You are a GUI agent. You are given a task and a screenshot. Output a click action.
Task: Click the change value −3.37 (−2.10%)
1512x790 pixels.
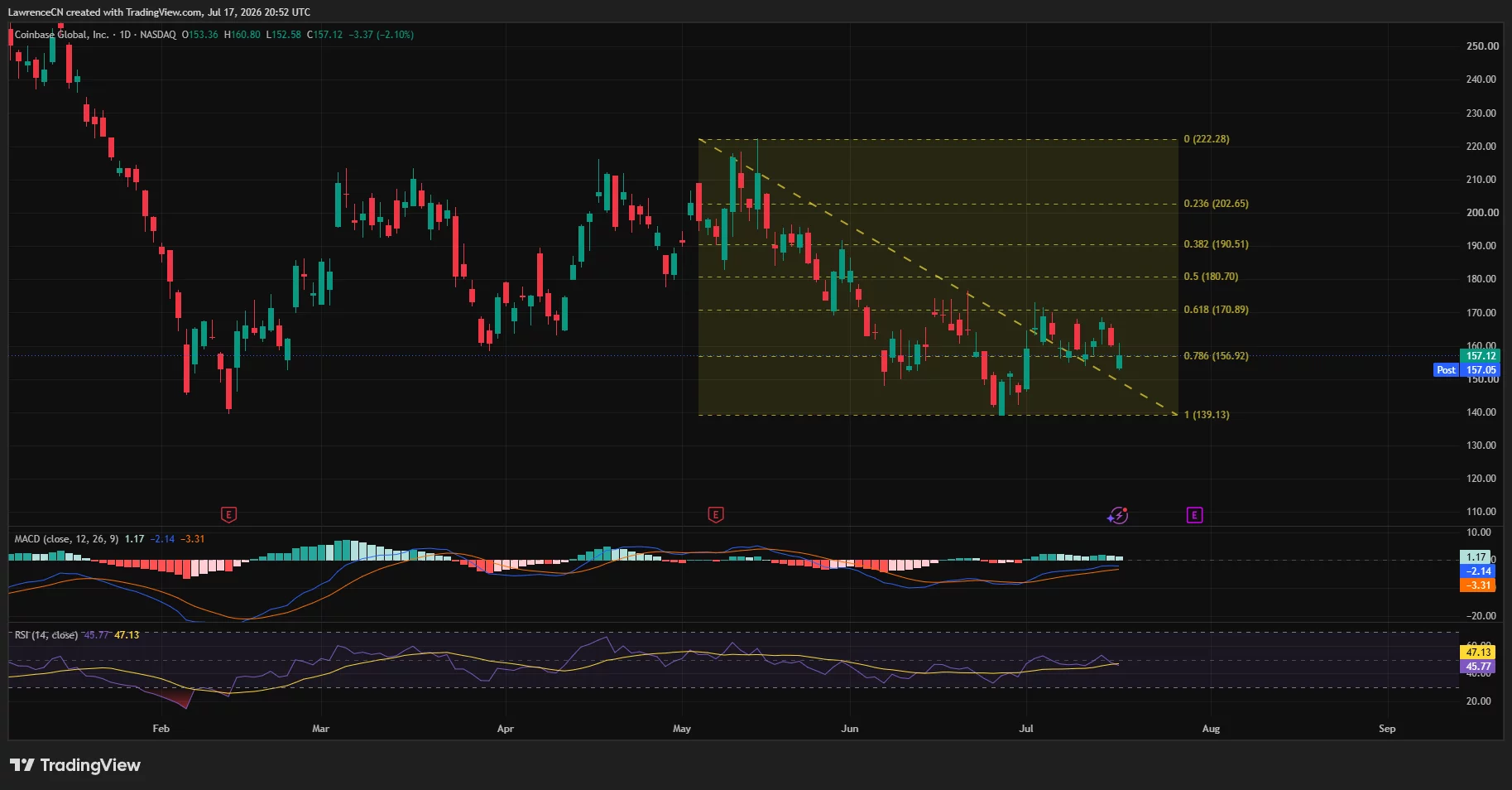[x=381, y=35]
